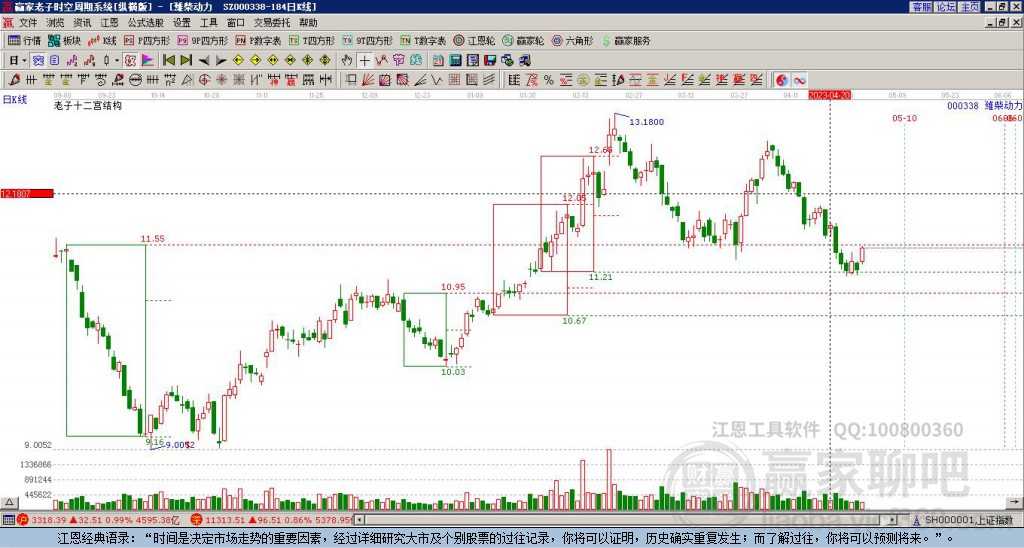Viewport: 1024px width, 548px height.
Task: Click the blue infinity loop icon
Action: [x=799, y=80]
